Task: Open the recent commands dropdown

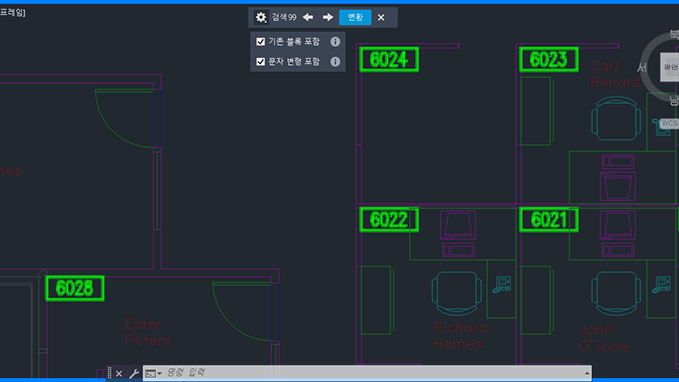Action: pyautogui.click(x=153, y=373)
